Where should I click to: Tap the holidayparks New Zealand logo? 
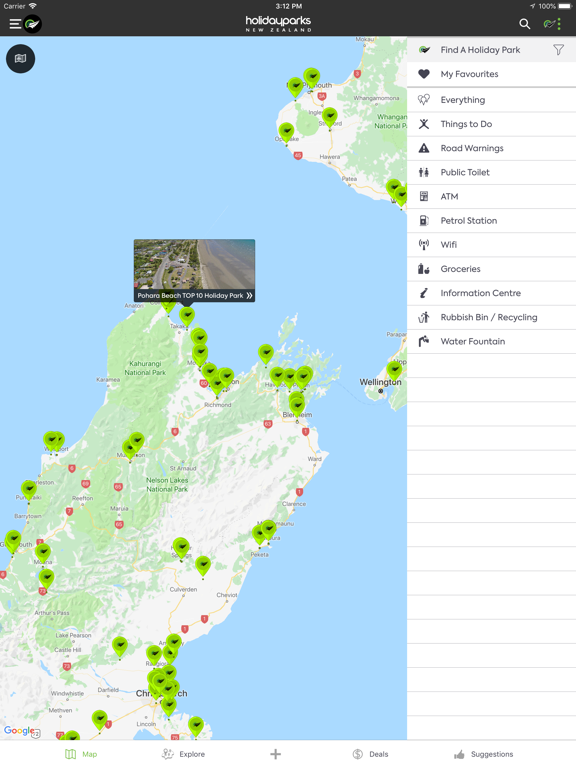(278, 23)
